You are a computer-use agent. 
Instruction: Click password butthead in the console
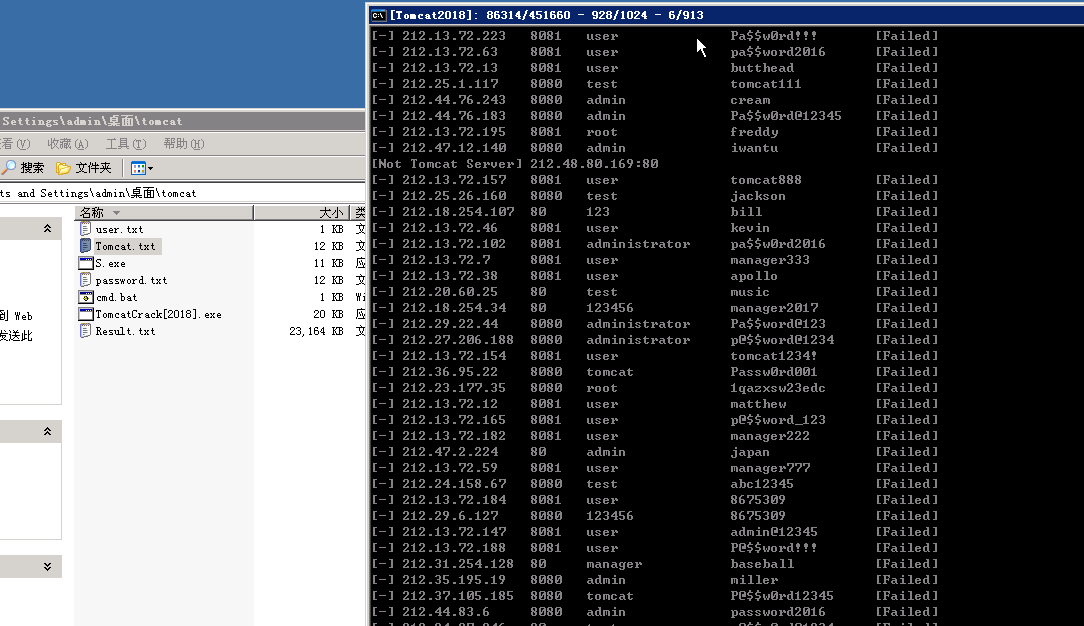[x=762, y=68]
